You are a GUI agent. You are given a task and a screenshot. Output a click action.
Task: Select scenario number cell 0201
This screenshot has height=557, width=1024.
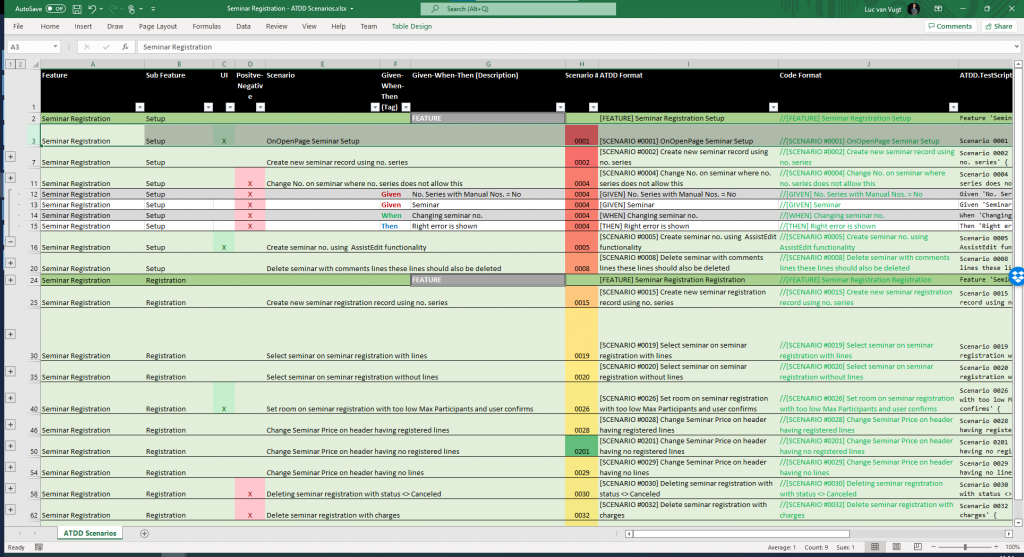(x=581, y=447)
